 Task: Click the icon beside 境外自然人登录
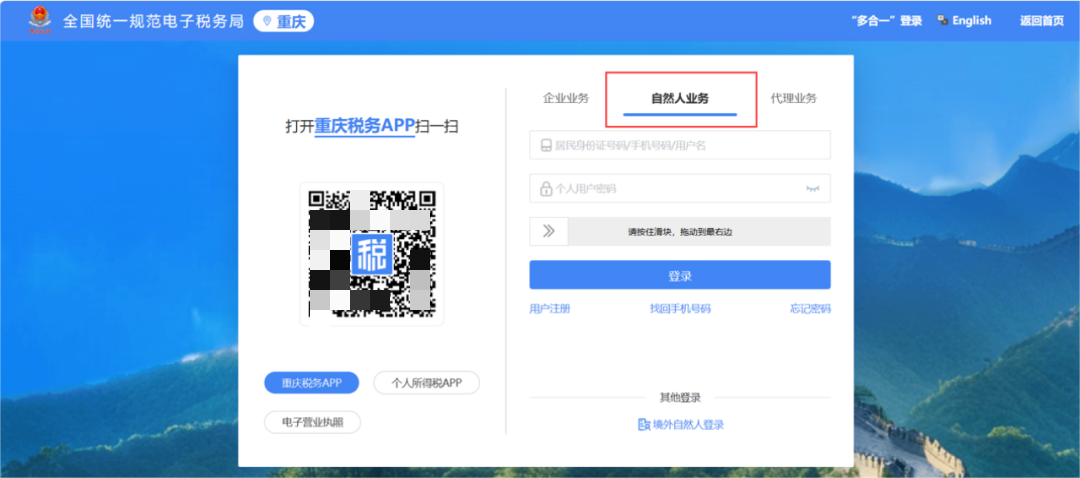[x=644, y=425]
